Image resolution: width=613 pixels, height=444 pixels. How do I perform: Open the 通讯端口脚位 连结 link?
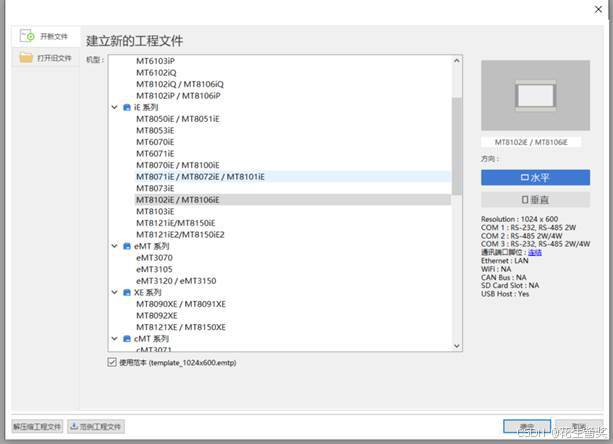535,252
